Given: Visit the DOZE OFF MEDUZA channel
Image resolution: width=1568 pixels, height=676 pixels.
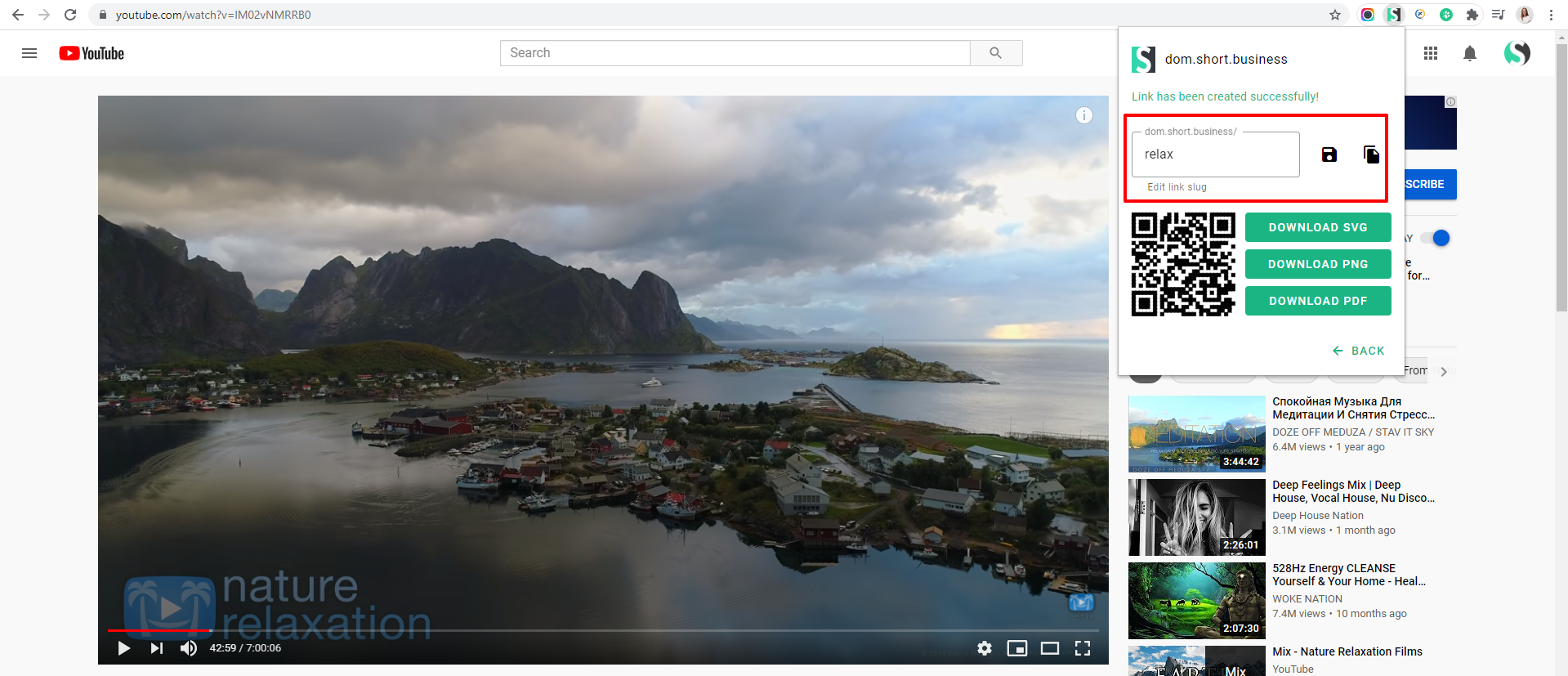Looking at the screenshot, I should (1353, 432).
